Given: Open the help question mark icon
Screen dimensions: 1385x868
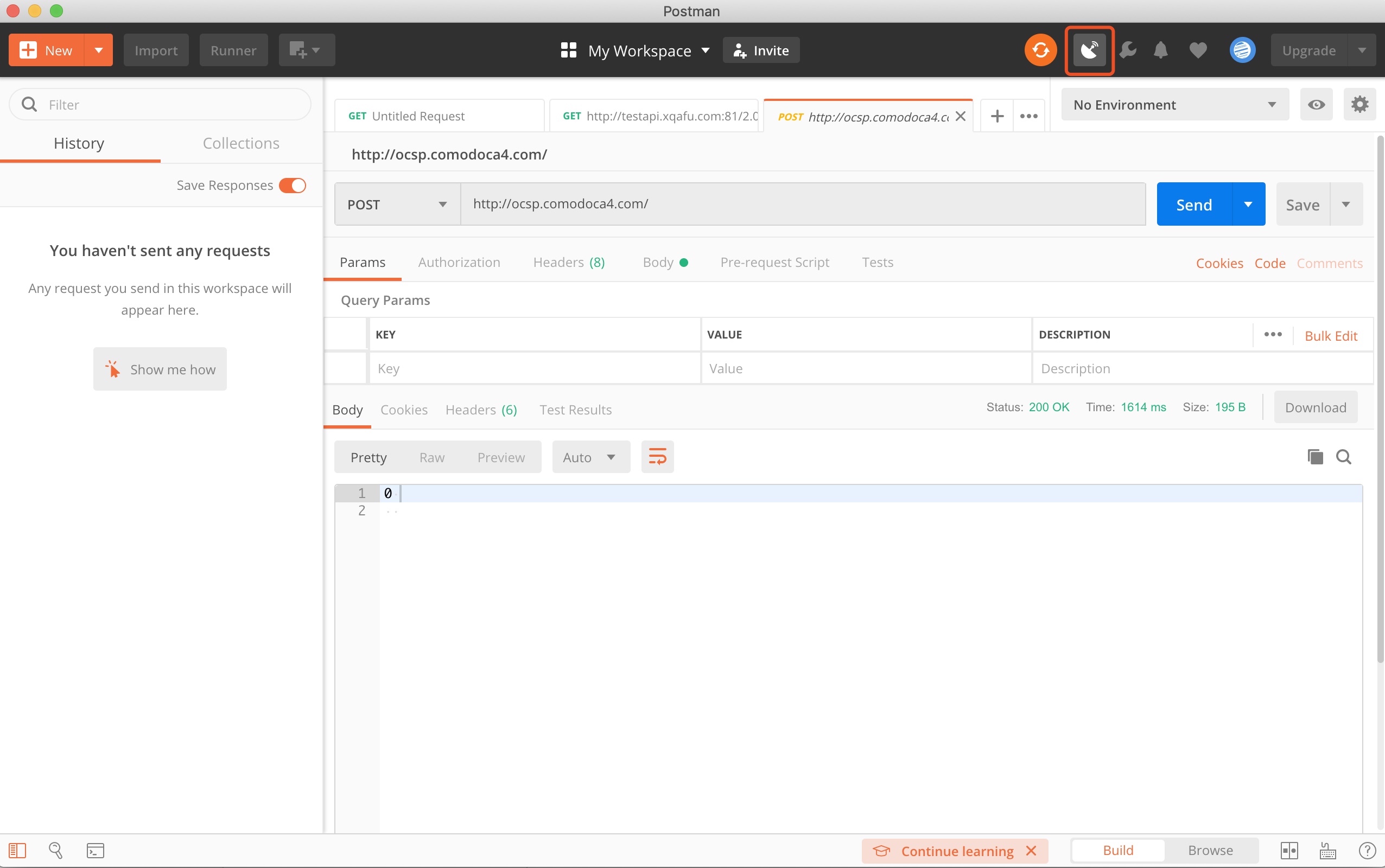Looking at the screenshot, I should coord(1367,850).
